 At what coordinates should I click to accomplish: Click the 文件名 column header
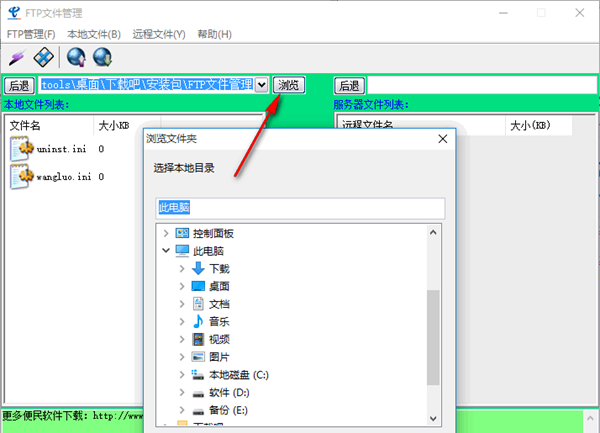(x=49, y=125)
